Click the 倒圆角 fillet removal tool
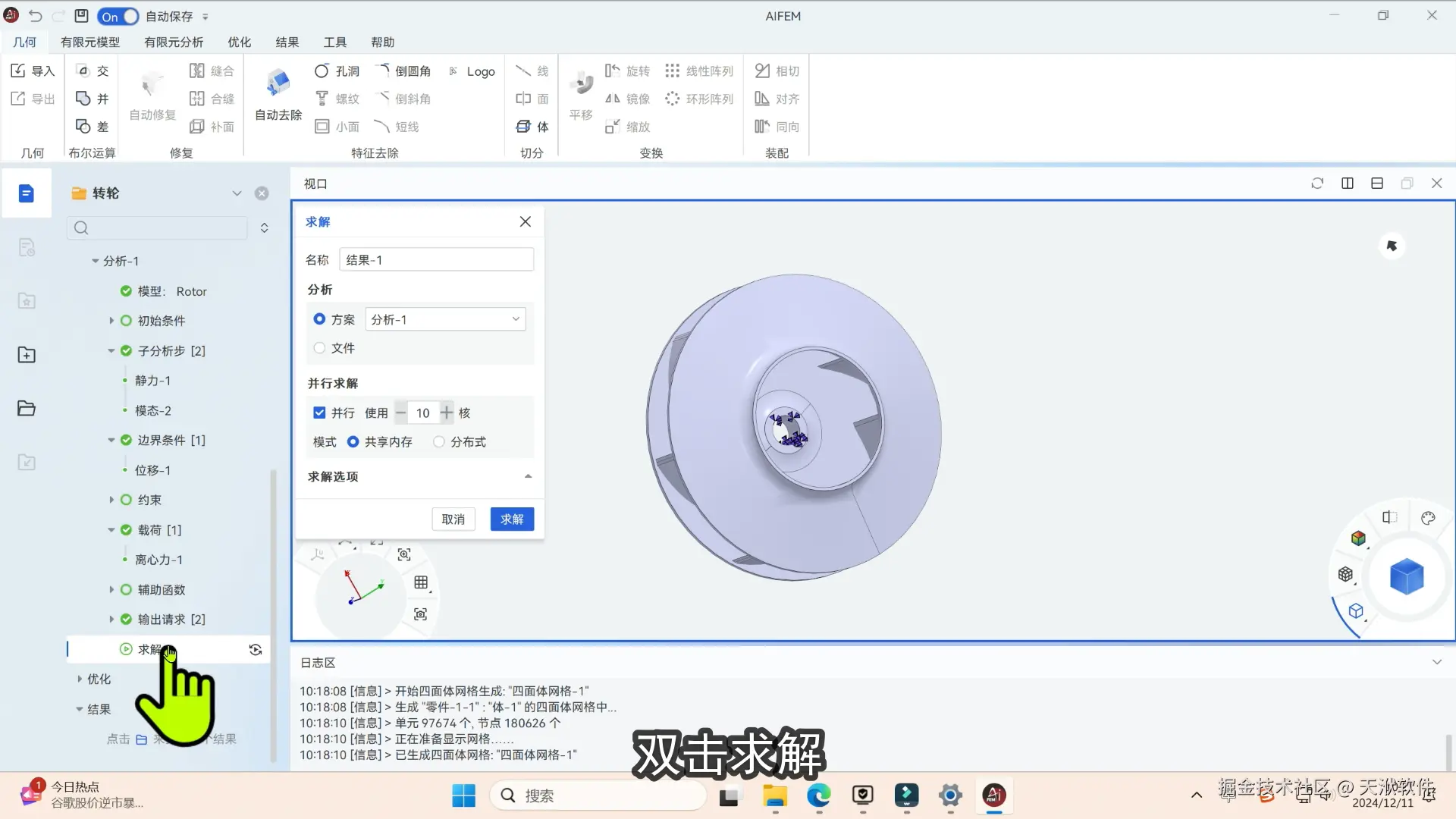 403,71
